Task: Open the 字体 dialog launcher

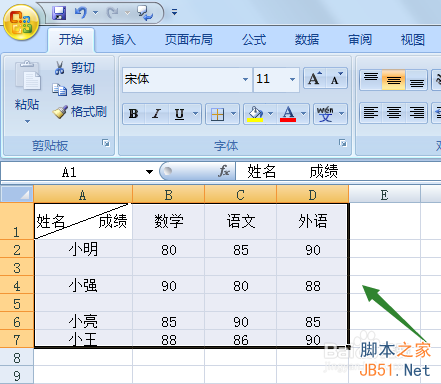Action: tap(343, 143)
